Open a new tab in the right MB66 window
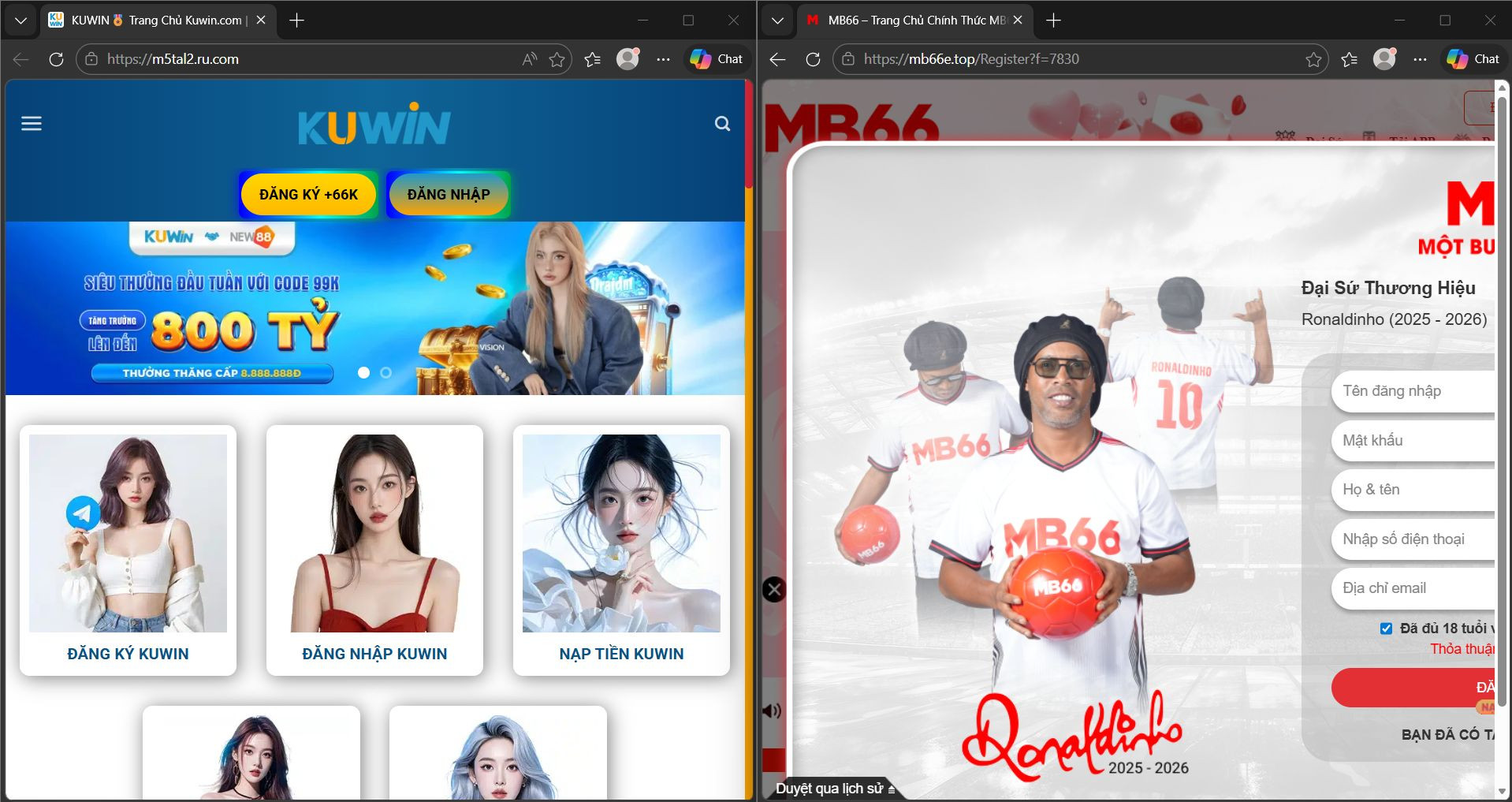 (x=1053, y=21)
